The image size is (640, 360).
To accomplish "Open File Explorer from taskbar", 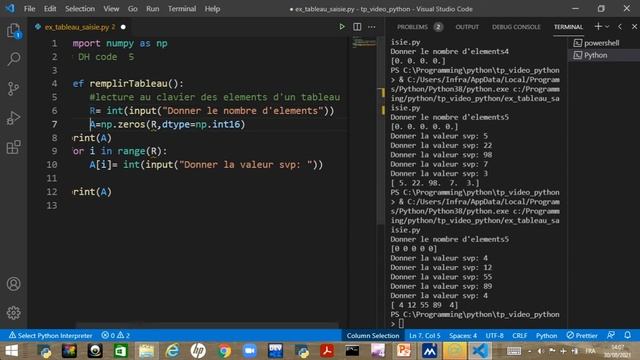I will tap(147, 351).
